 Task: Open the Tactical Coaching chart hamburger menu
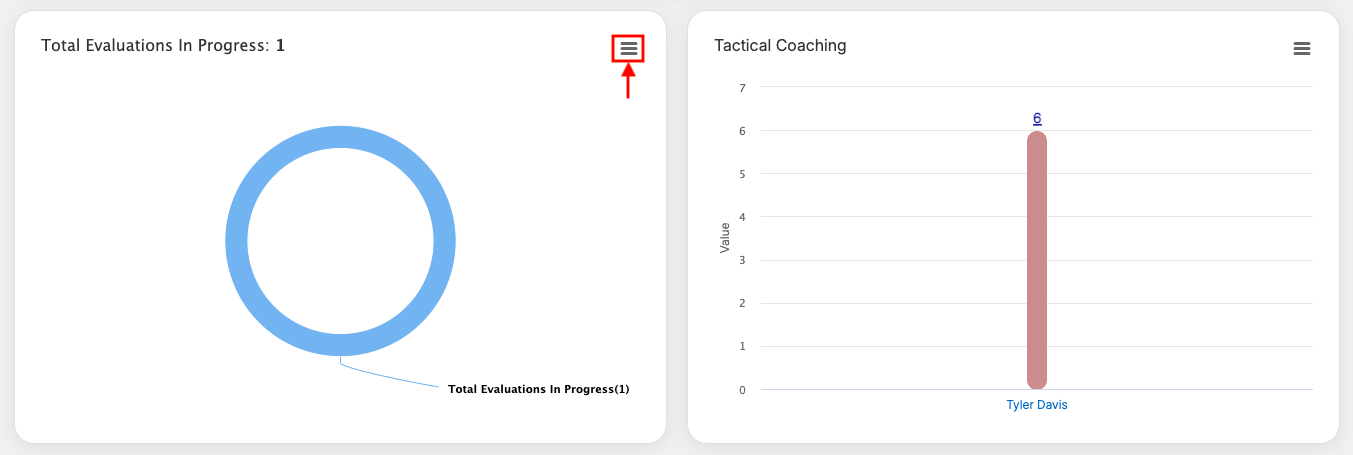click(x=1301, y=48)
